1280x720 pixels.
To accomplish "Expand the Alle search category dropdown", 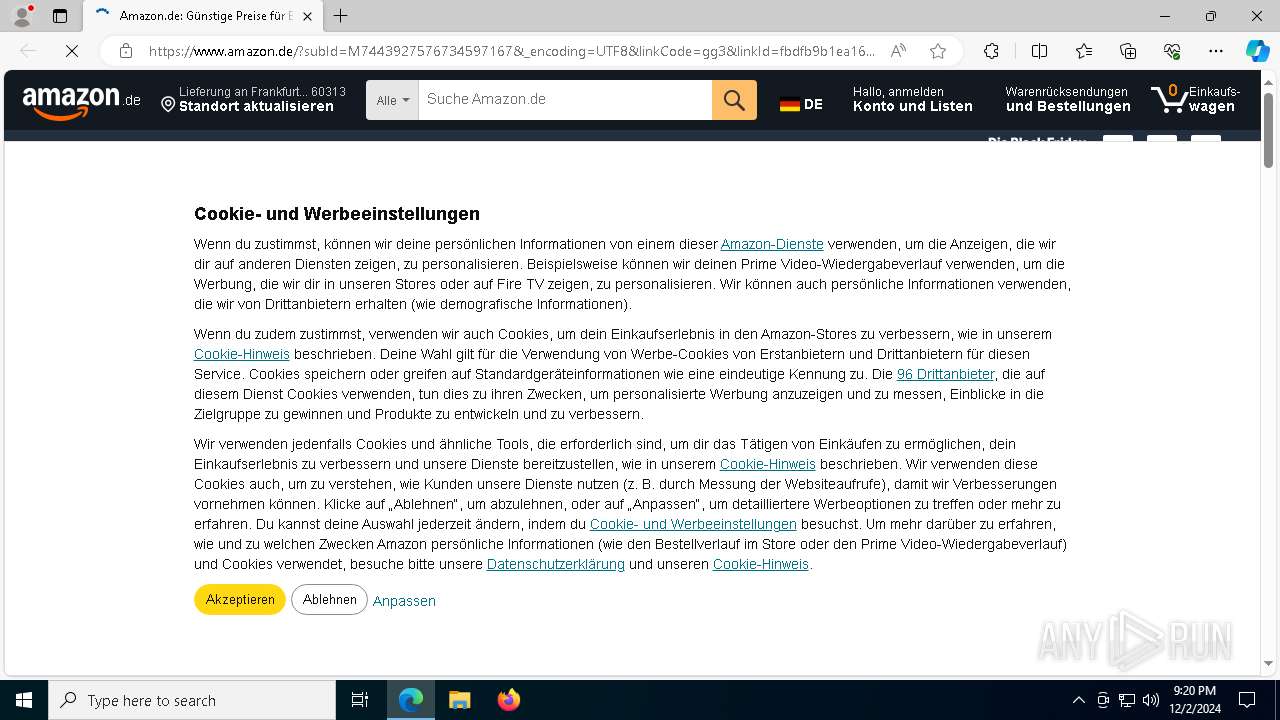I will pyautogui.click(x=392, y=100).
